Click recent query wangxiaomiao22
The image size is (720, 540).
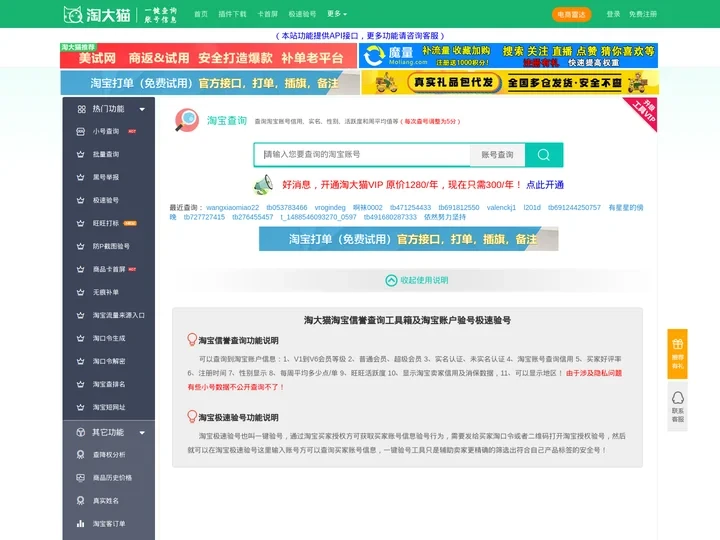click(x=232, y=208)
